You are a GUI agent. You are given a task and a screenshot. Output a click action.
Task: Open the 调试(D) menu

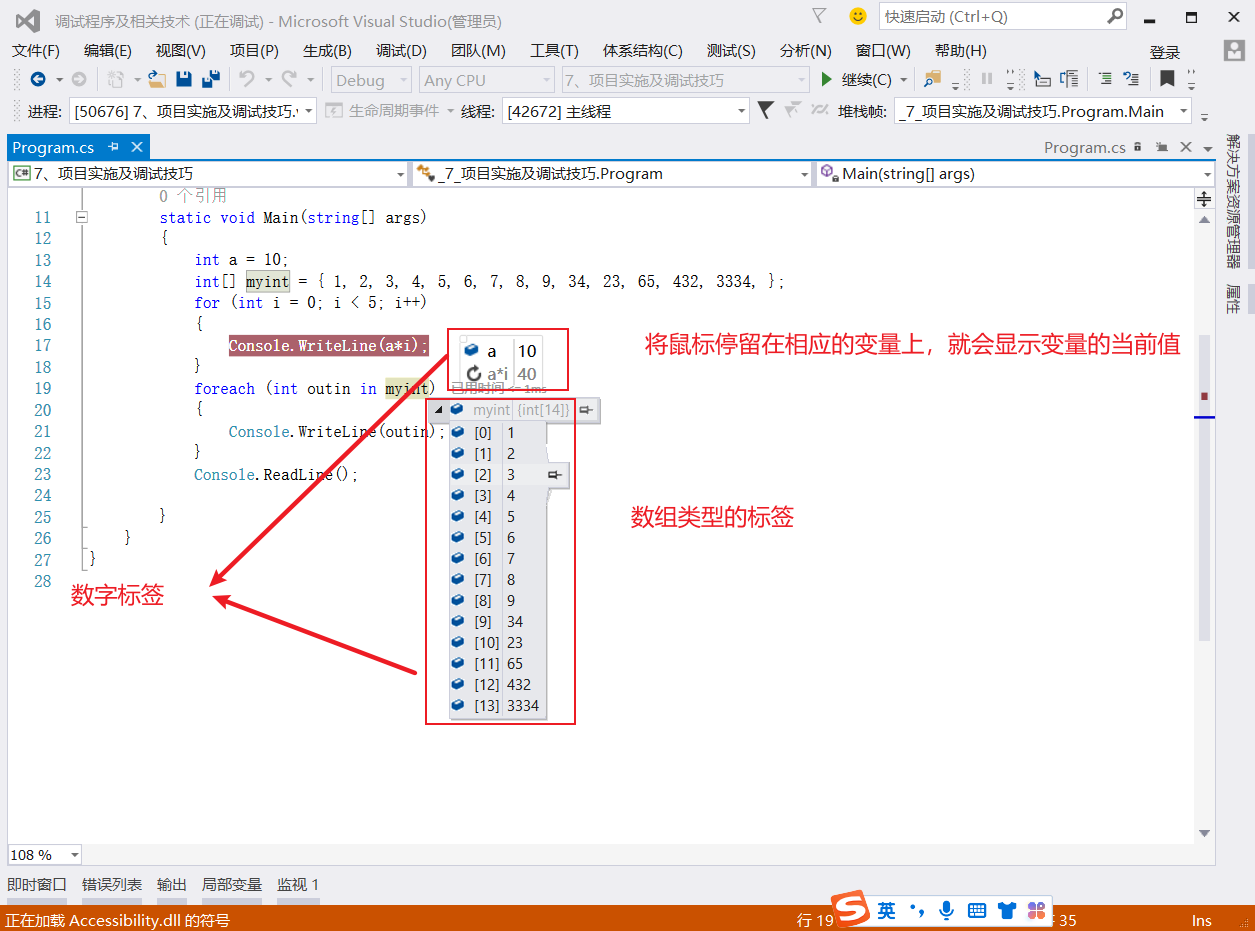(x=401, y=51)
